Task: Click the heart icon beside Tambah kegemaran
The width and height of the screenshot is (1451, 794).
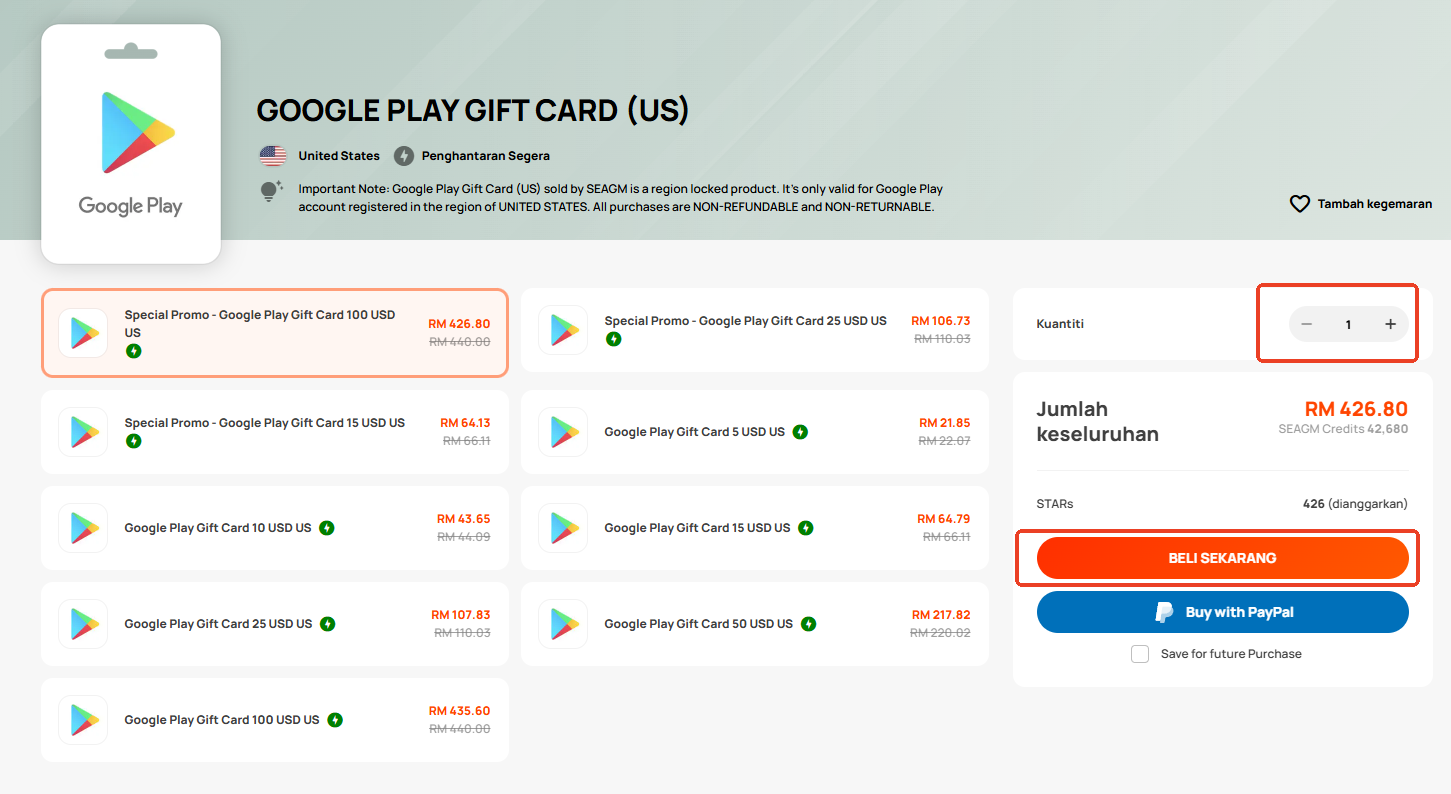Action: (1299, 204)
